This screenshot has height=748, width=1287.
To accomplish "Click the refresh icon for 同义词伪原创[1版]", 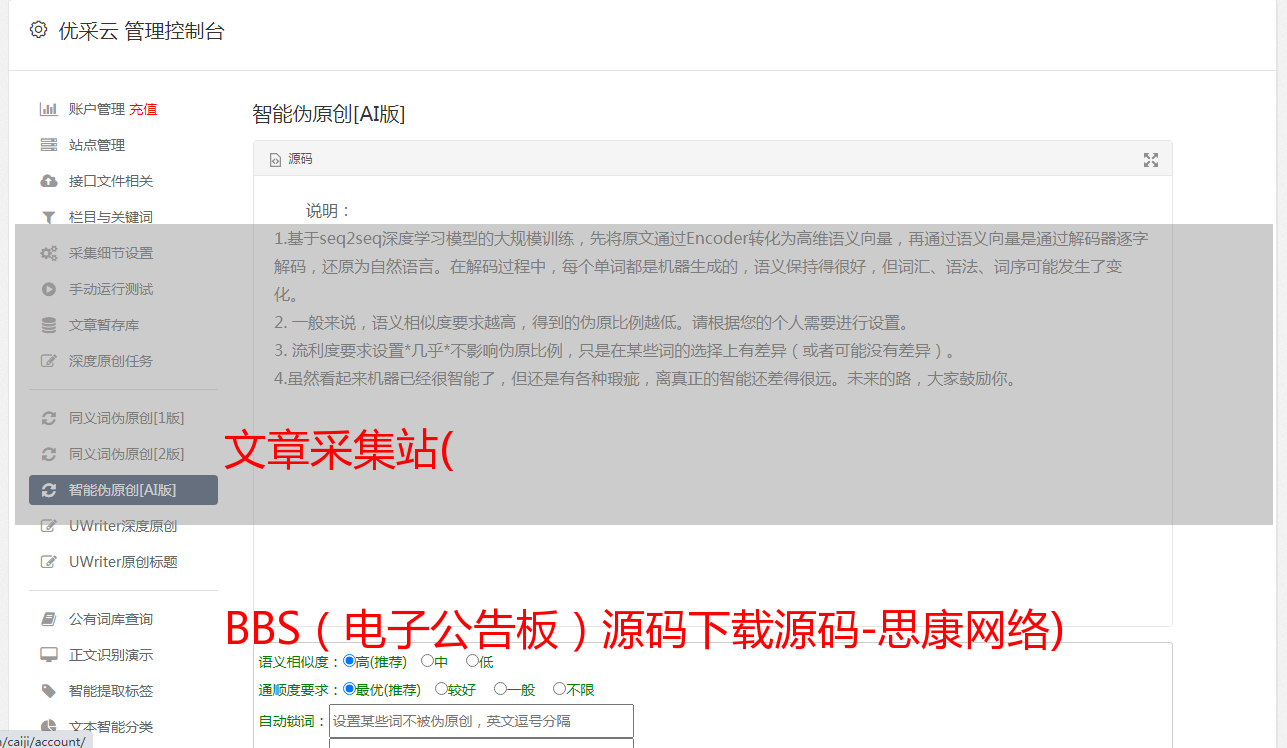I will coord(48,418).
